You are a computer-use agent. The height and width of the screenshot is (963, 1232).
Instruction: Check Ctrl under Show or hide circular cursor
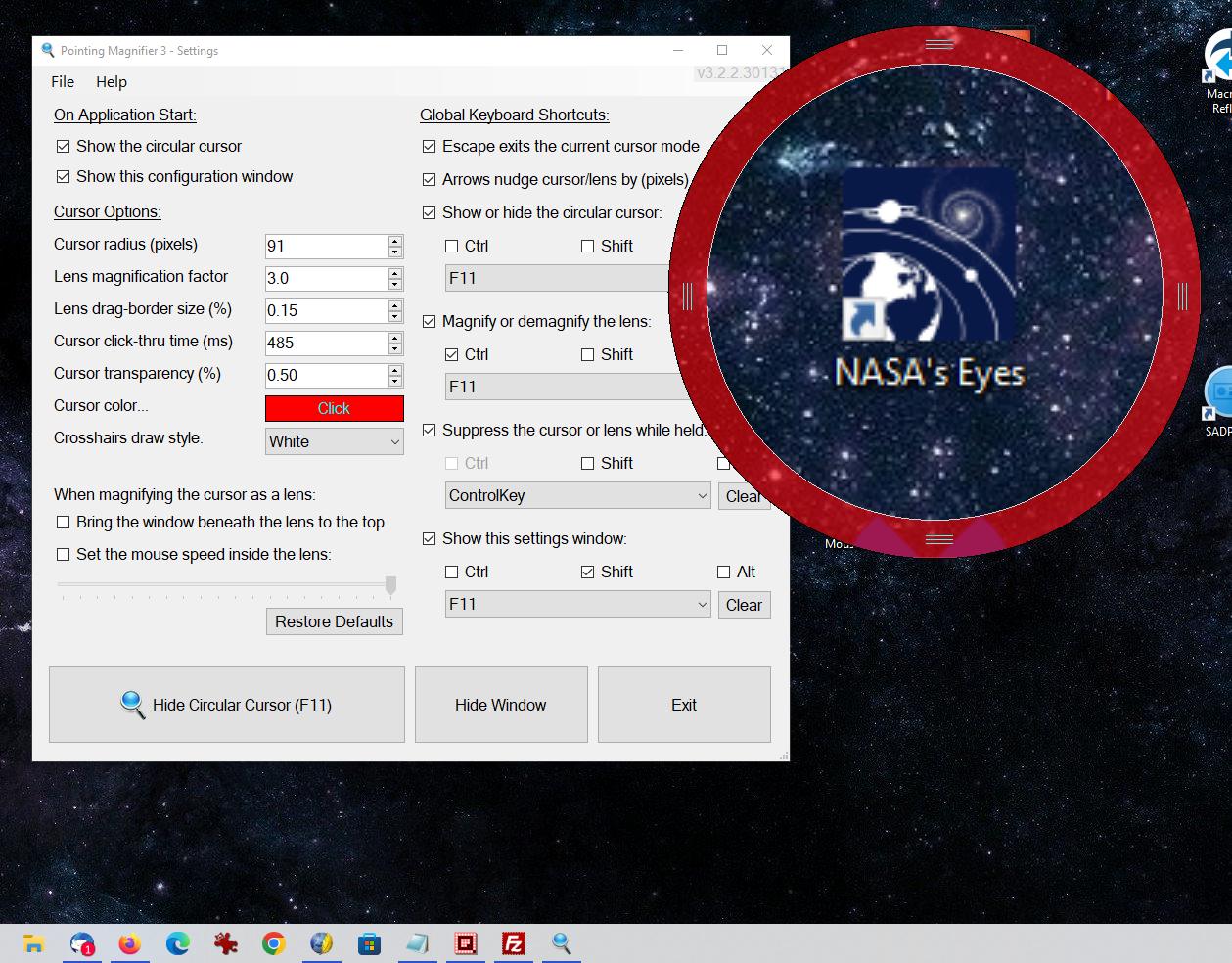pyautogui.click(x=451, y=246)
